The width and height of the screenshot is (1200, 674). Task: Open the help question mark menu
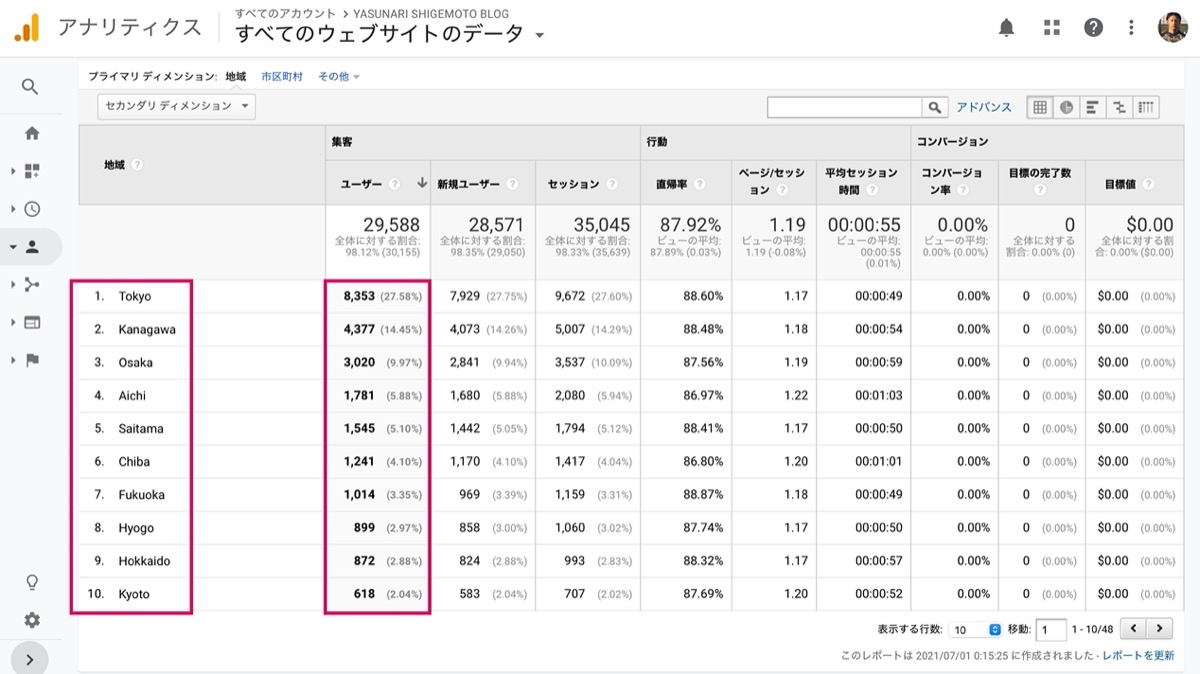click(1093, 28)
